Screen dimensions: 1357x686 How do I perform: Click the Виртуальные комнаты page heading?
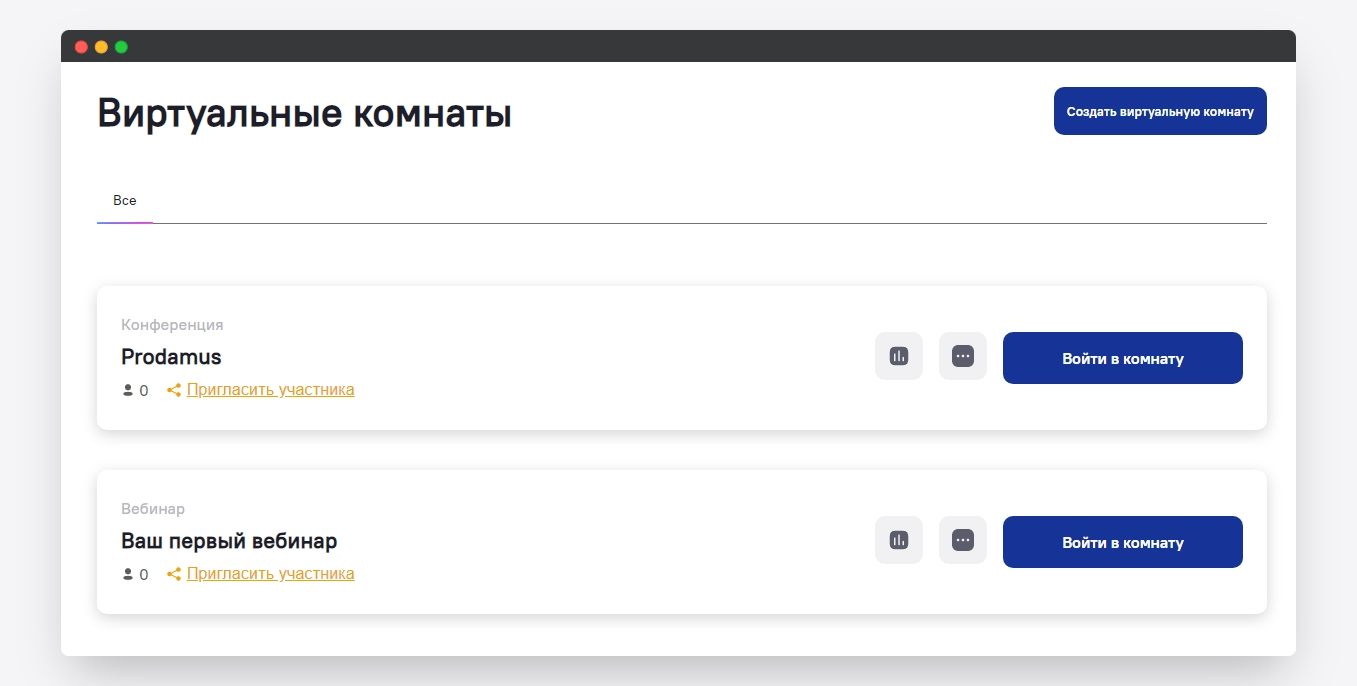coord(304,114)
